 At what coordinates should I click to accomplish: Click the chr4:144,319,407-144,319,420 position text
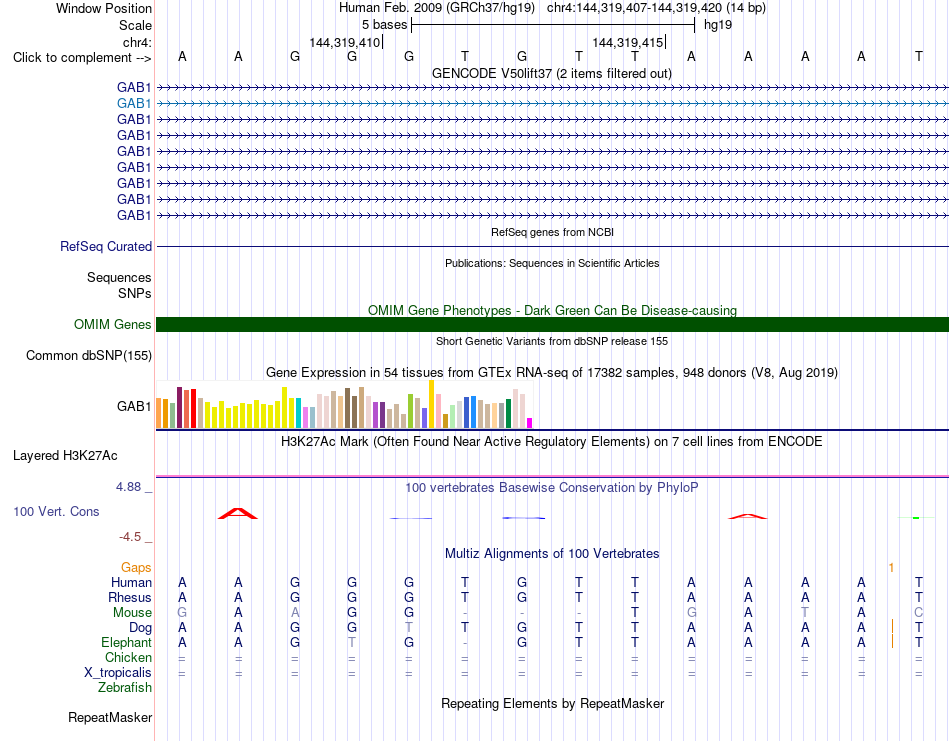click(x=656, y=8)
